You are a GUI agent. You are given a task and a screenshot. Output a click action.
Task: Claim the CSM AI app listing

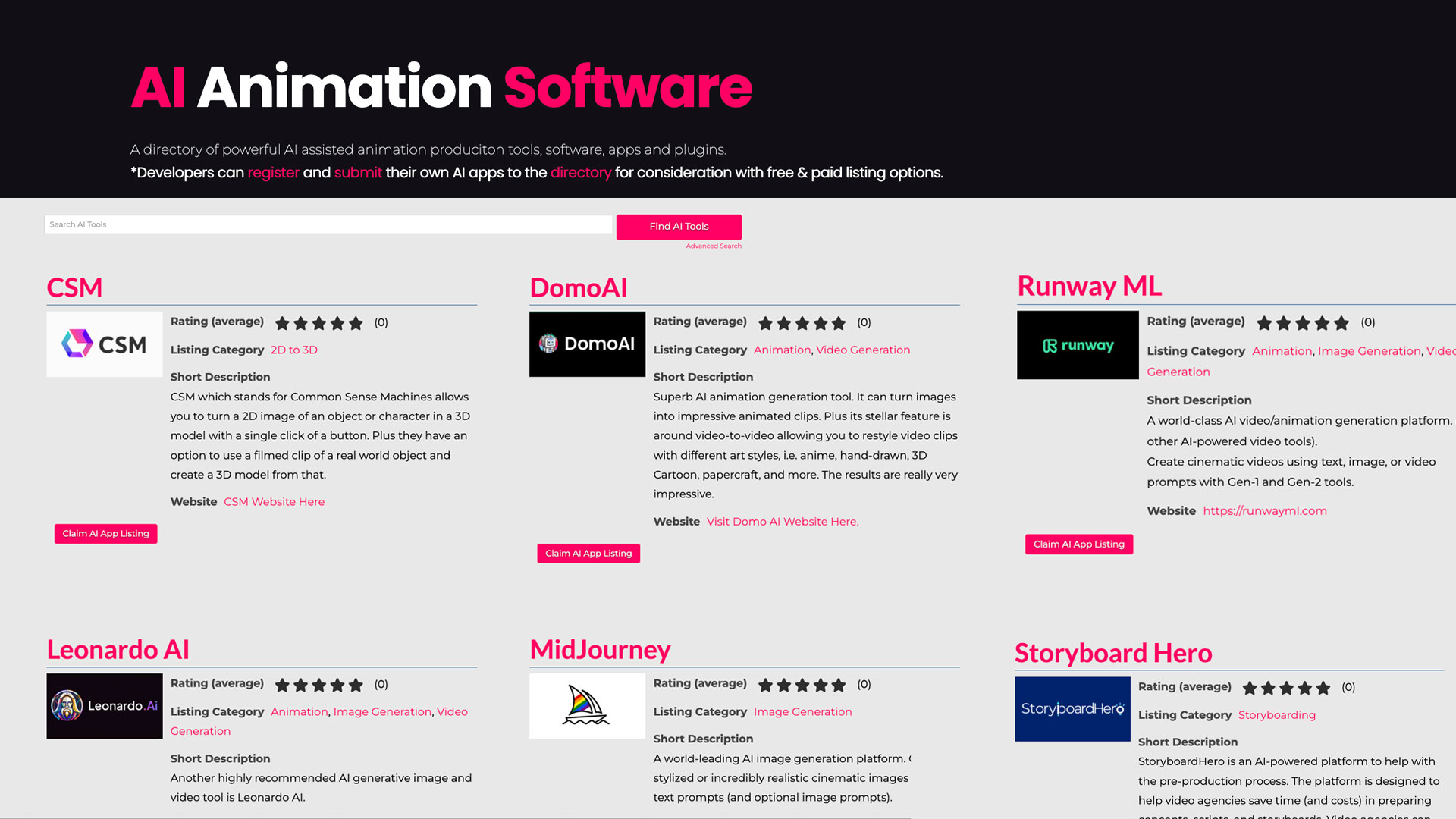click(105, 533)
